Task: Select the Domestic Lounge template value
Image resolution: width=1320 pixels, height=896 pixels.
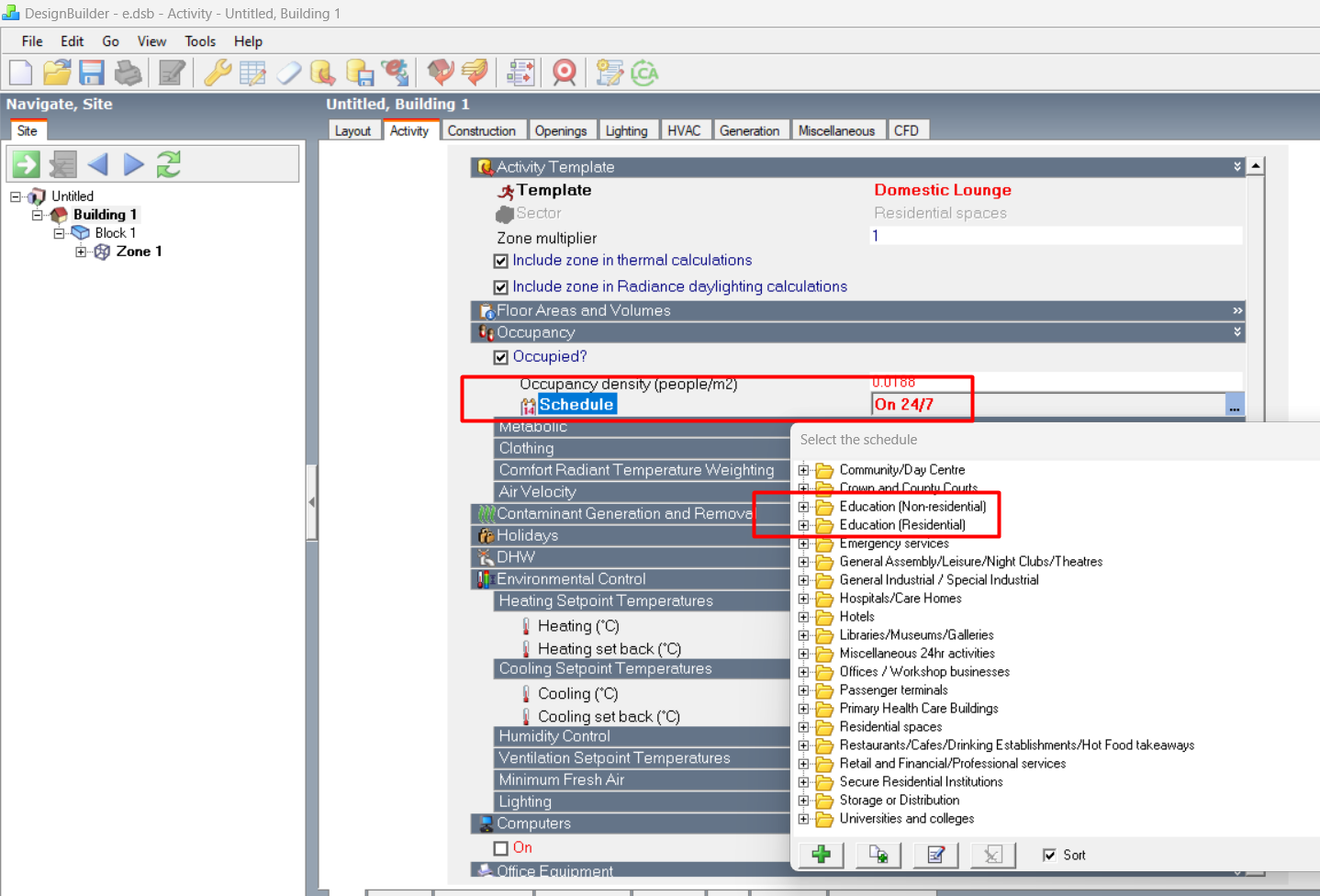Action: (x=943, y=190)
